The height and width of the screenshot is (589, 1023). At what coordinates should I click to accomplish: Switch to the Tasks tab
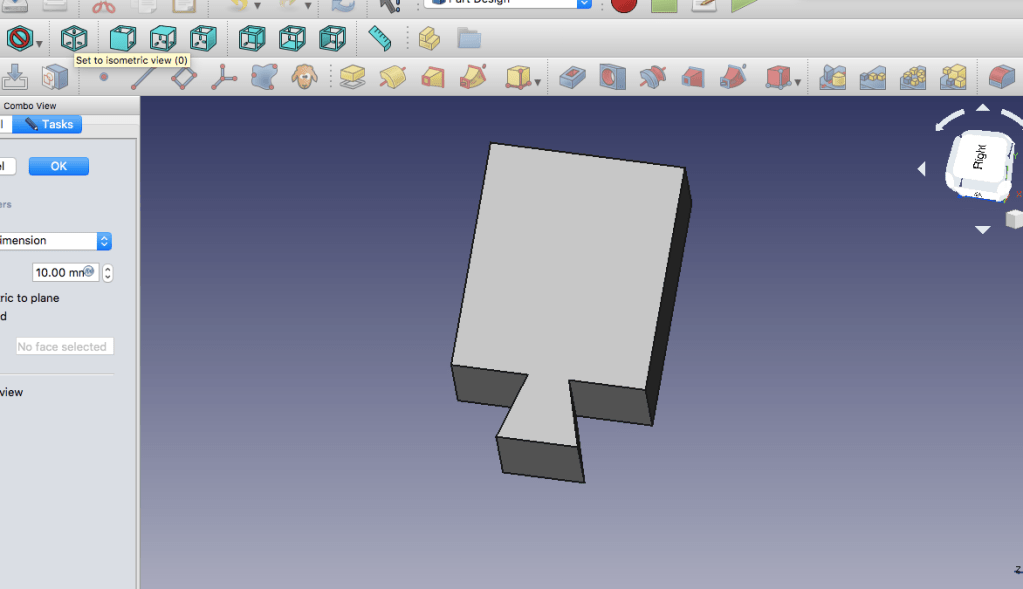pyautogui.click(x=48, y=124)
